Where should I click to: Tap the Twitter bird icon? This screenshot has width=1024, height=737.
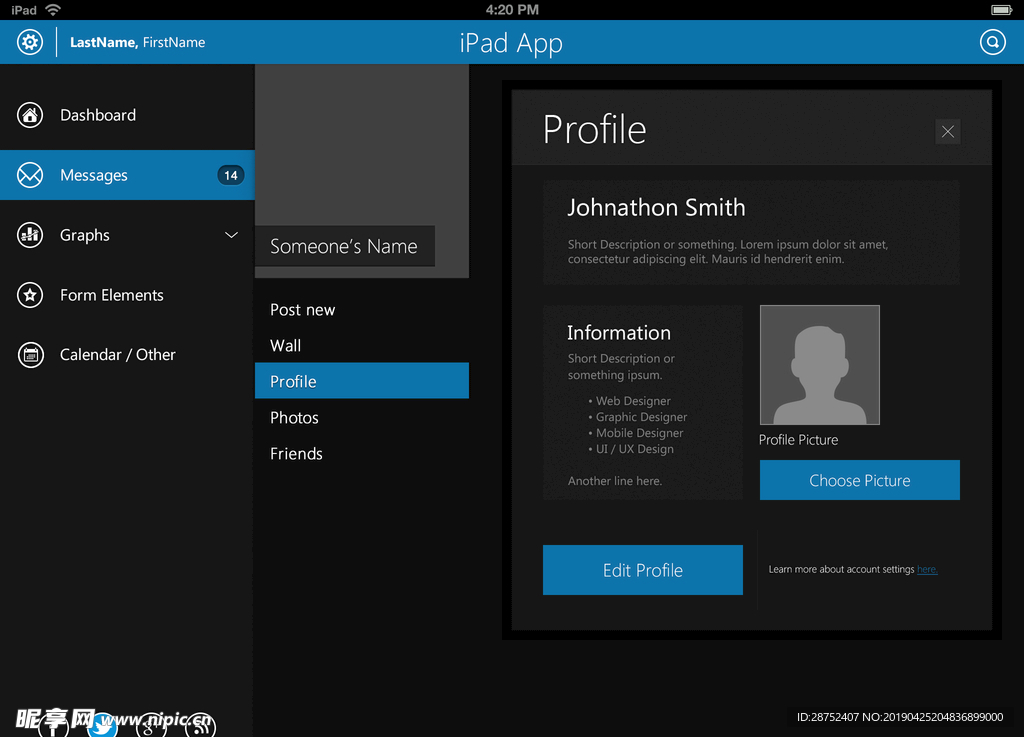tap(103, 725)
